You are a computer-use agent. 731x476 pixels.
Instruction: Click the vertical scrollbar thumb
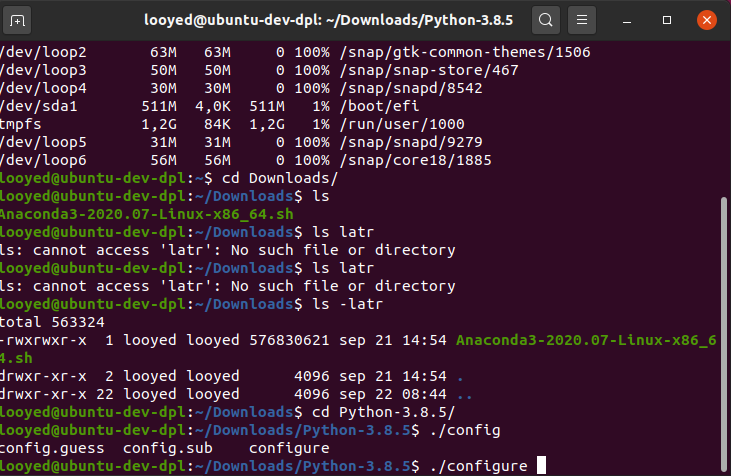point(725,330)
